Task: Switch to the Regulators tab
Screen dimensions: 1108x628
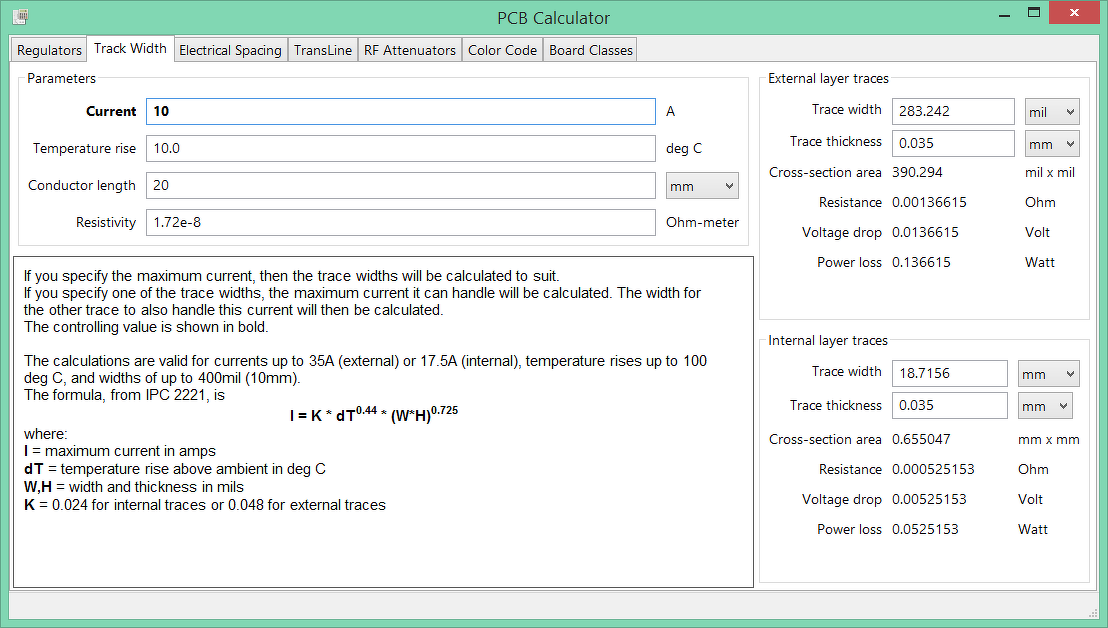Action: [49, 50]
